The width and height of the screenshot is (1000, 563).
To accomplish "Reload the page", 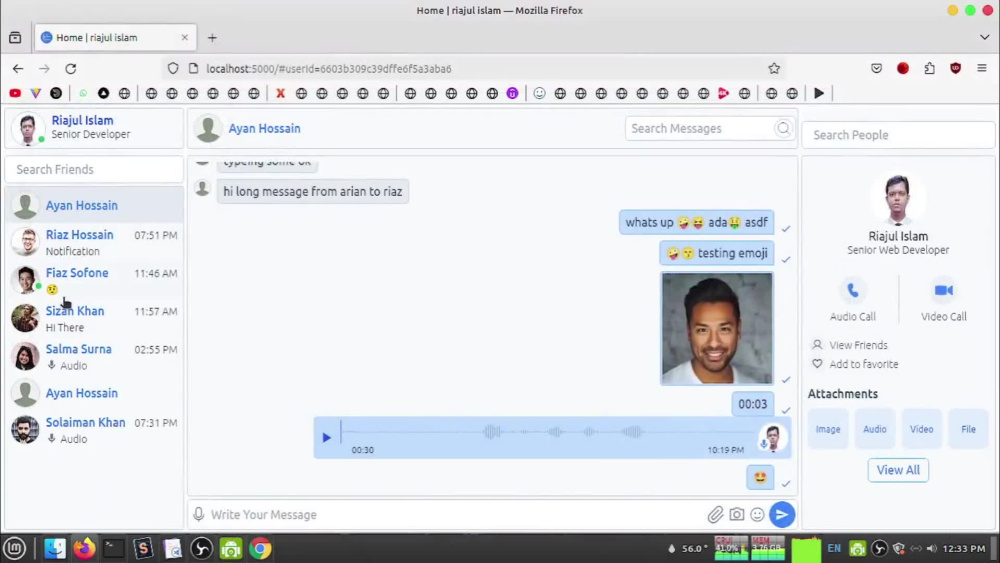I will pyautogui.click(x=71, y=68).
